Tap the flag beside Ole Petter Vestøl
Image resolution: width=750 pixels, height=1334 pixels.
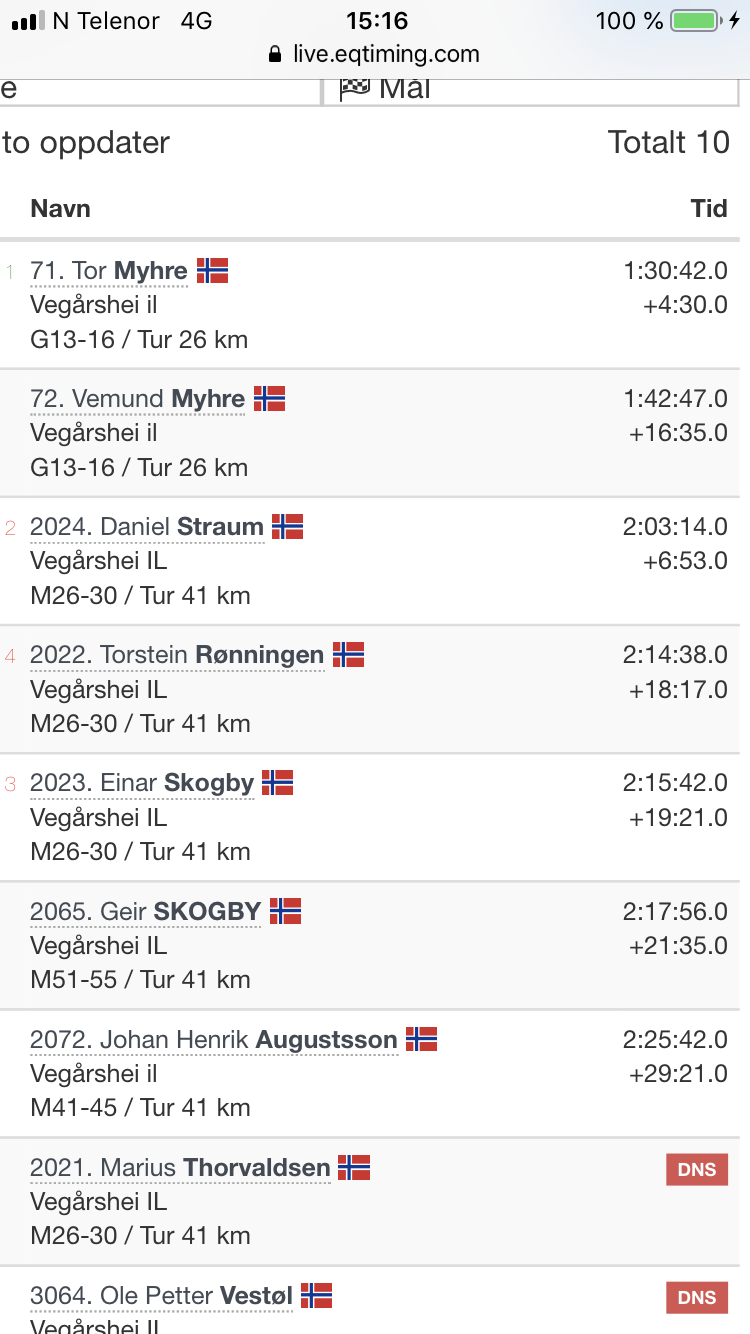pos(316,1296)
